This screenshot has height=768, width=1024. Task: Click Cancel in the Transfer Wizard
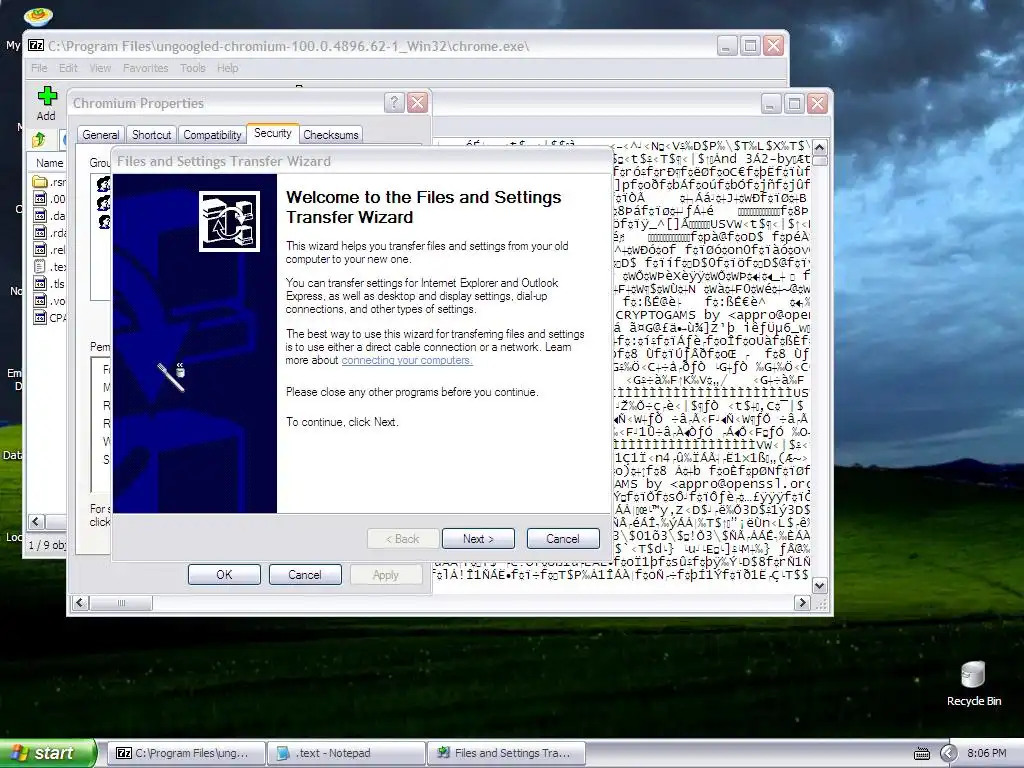(563, 539)
